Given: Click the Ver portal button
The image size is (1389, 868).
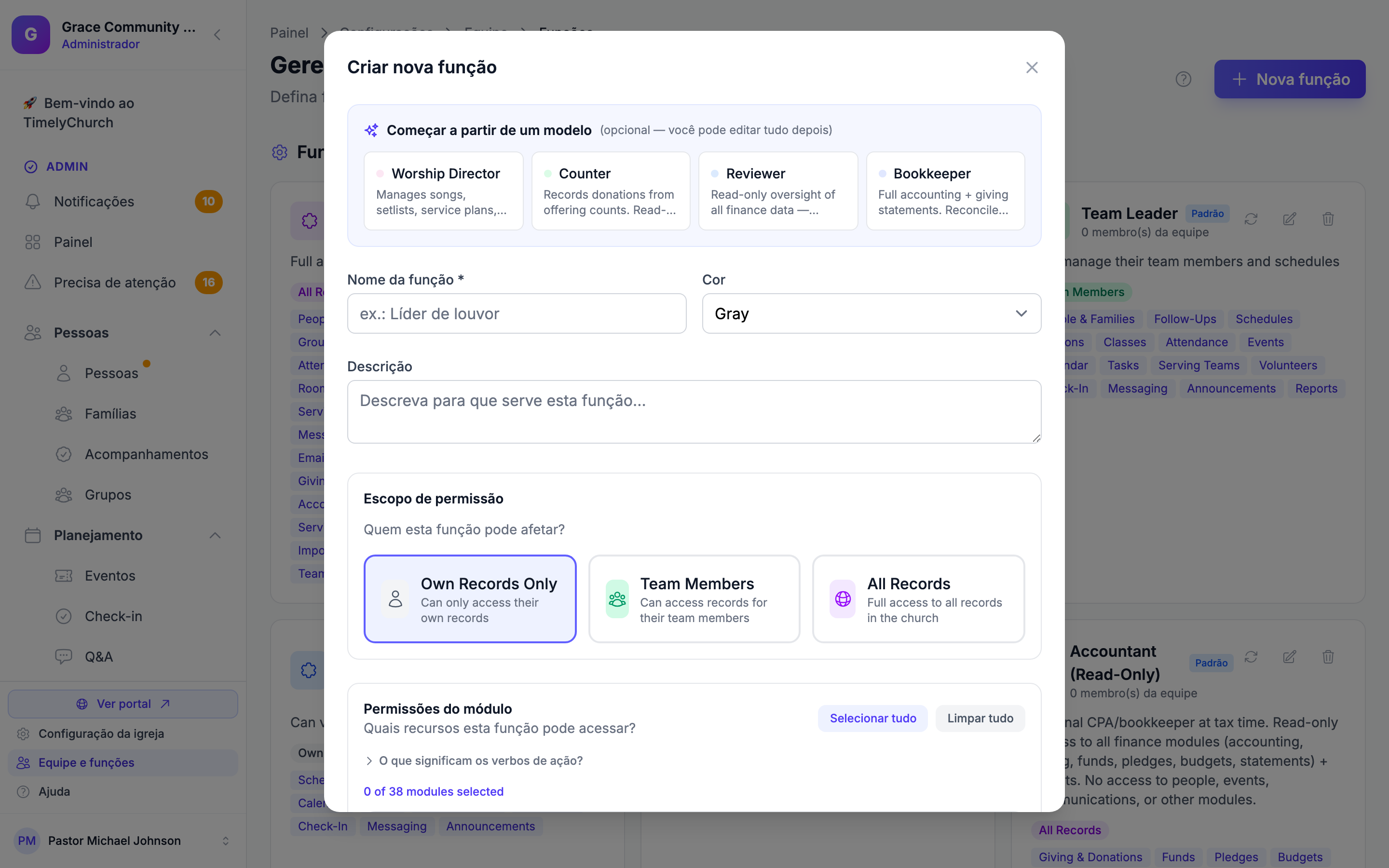Looking at the screenshot, I should tap(123, 704).
